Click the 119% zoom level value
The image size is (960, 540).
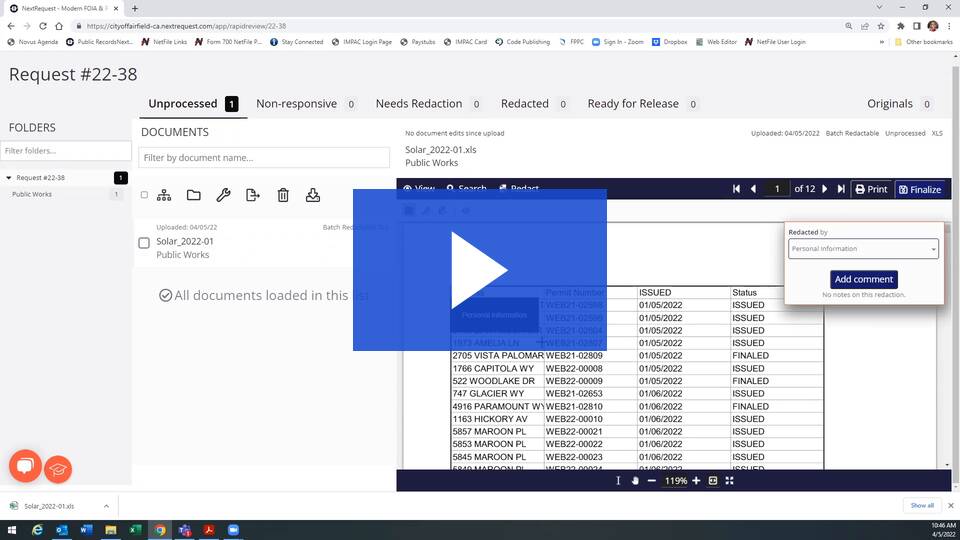(x=674, y=481)
